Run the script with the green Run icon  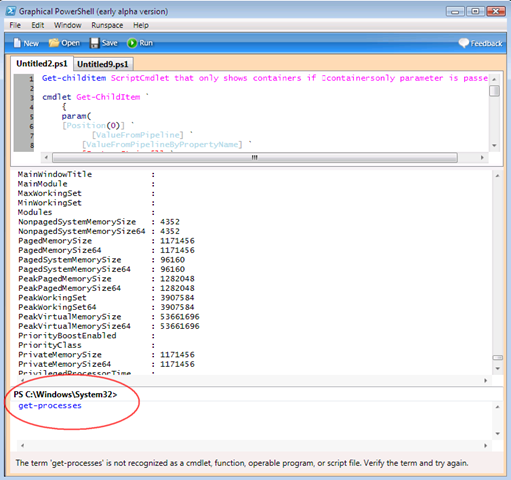pyautogui.click(x=132, y=43)
